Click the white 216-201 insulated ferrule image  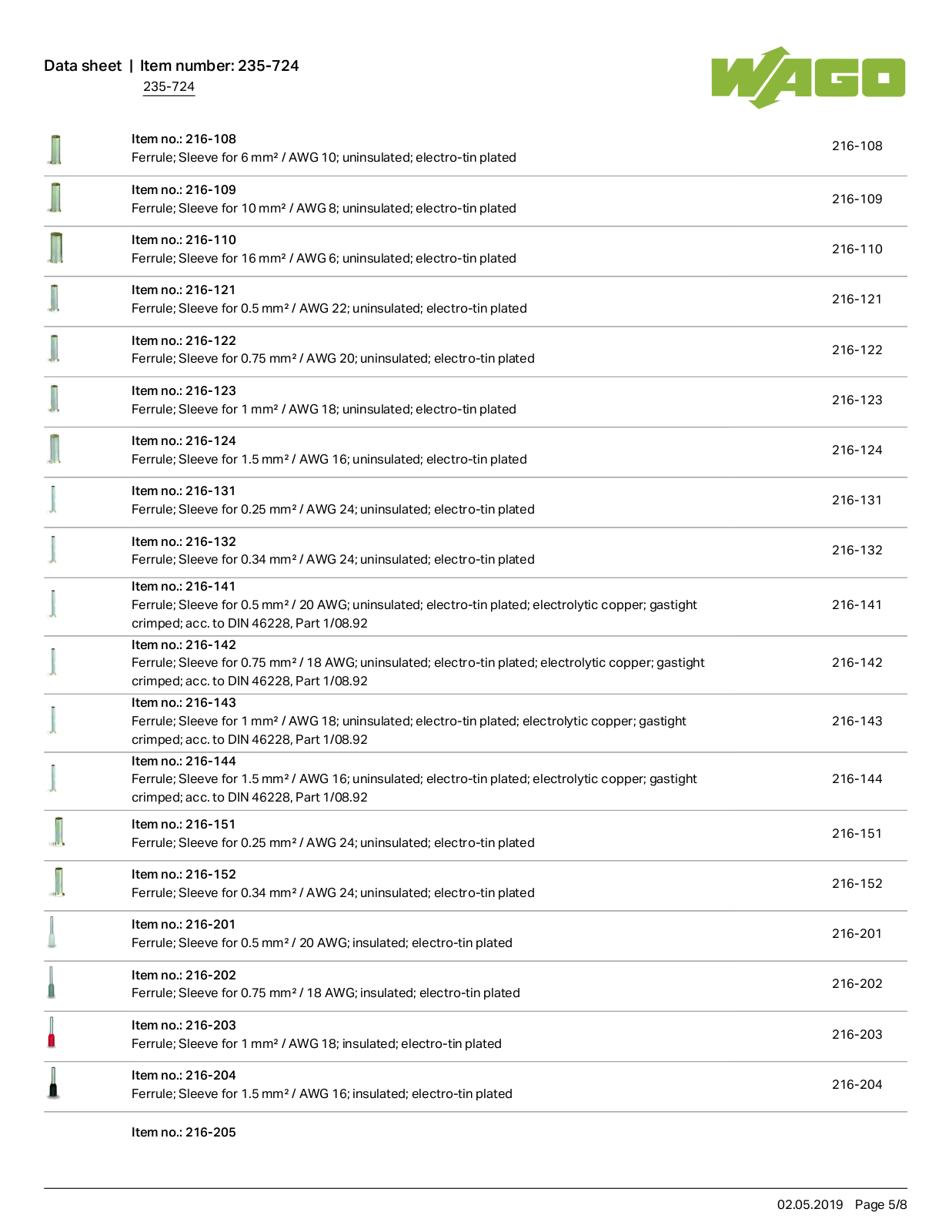point(52,932)
